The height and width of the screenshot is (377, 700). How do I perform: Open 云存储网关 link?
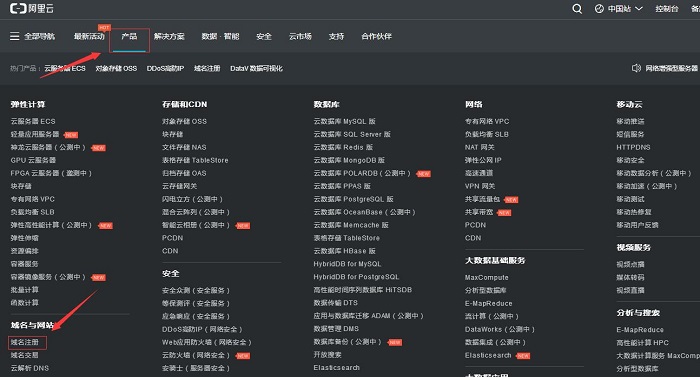point(179,186)
